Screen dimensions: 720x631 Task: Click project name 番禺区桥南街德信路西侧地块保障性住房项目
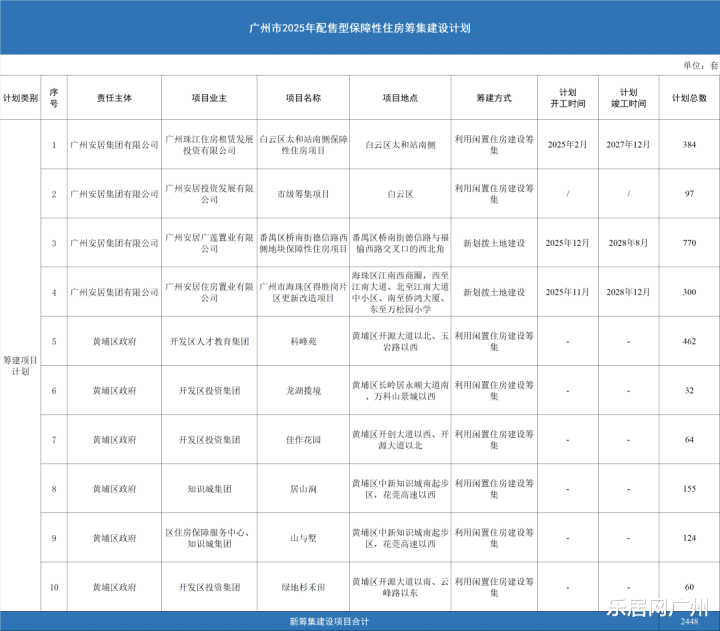point(303,243)
